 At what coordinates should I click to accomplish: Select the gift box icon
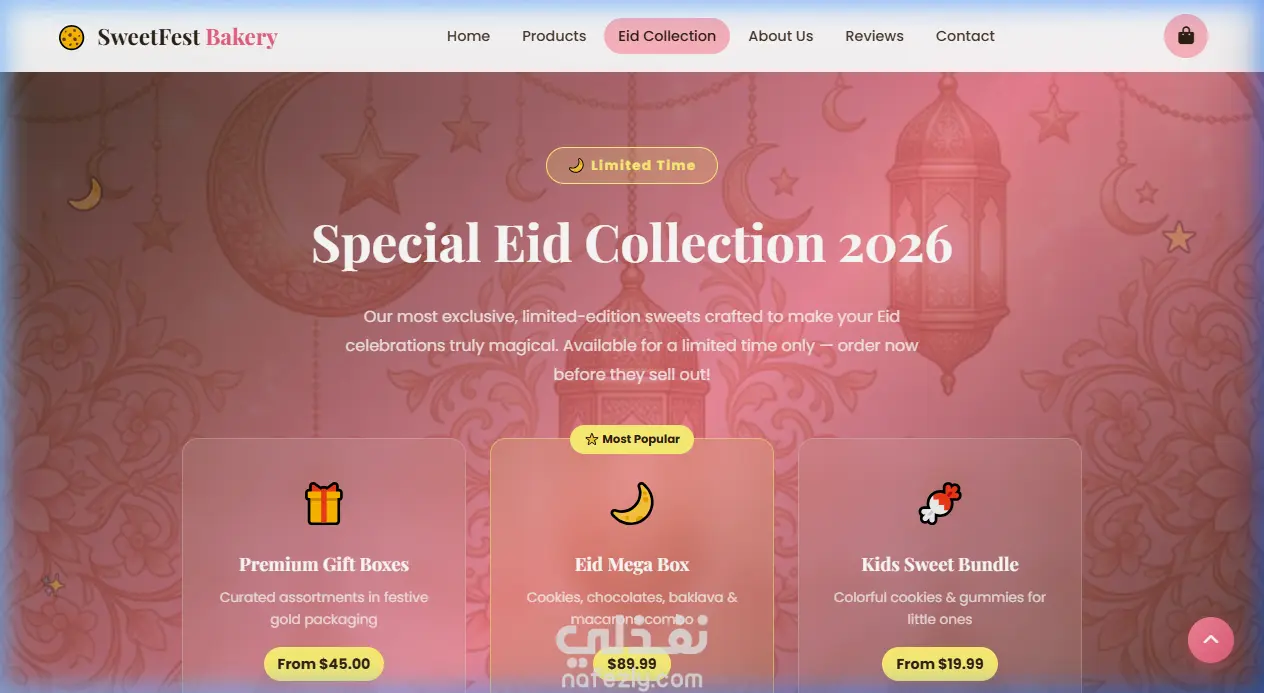324,504
